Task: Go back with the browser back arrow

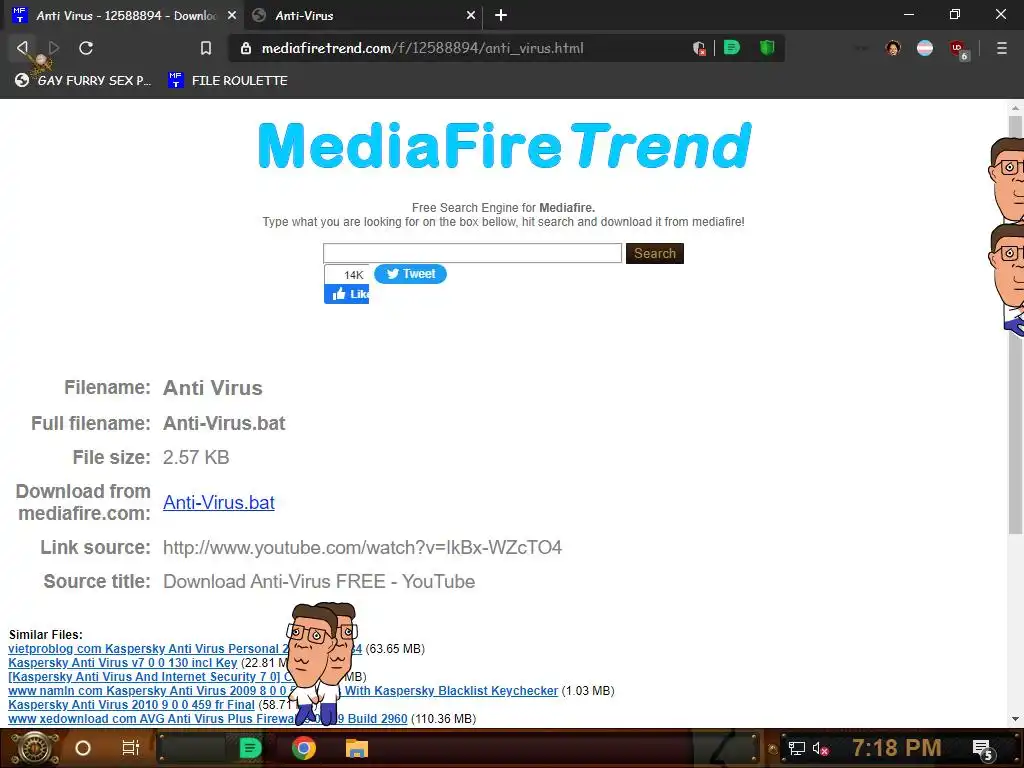Action: (x=22, y=48)
